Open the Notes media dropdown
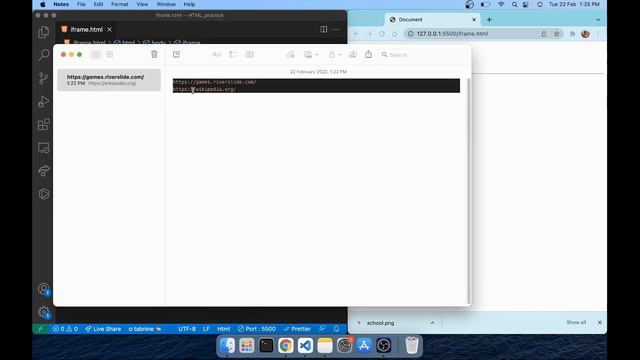Viewport: 640px width, 360px height. click(311, 54)
